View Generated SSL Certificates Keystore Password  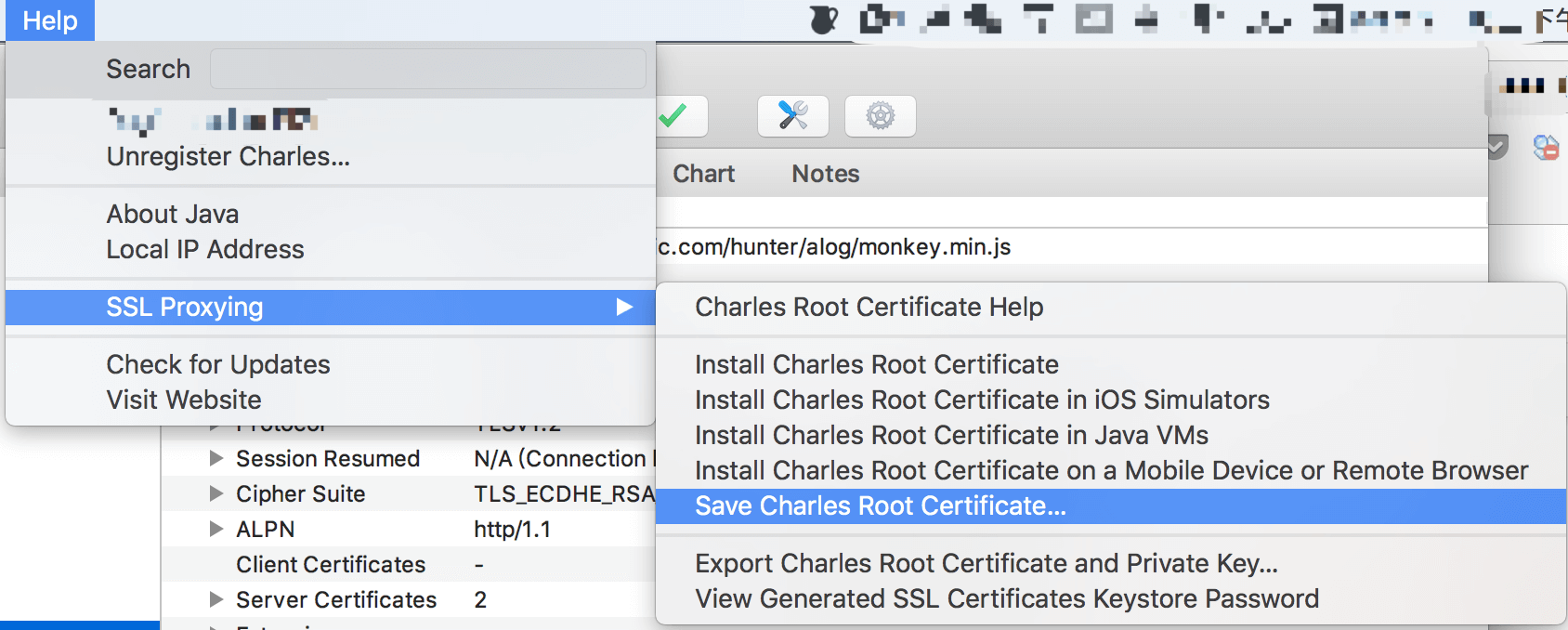click(1007, 598)
